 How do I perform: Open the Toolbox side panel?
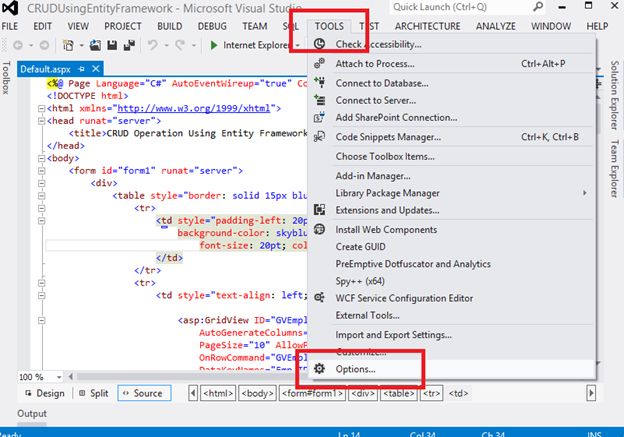point(6,78)
